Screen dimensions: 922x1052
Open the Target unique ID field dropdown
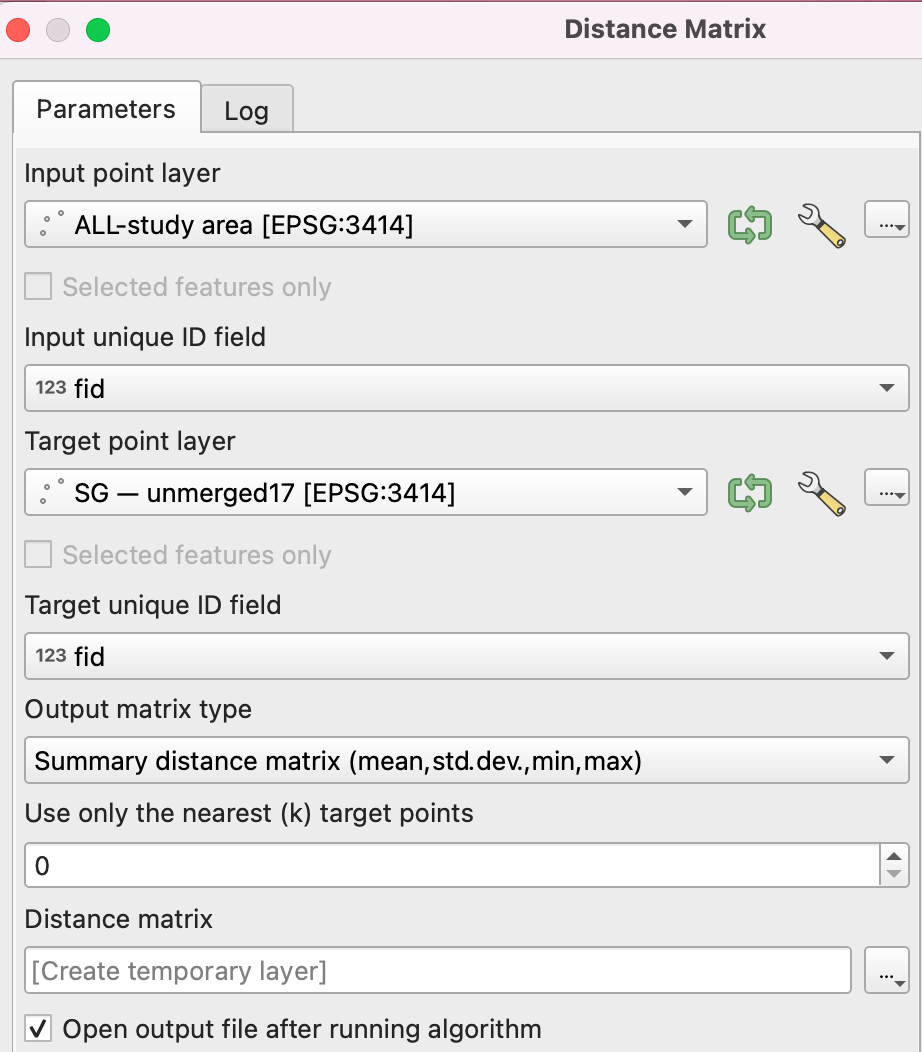pos(466,656)
